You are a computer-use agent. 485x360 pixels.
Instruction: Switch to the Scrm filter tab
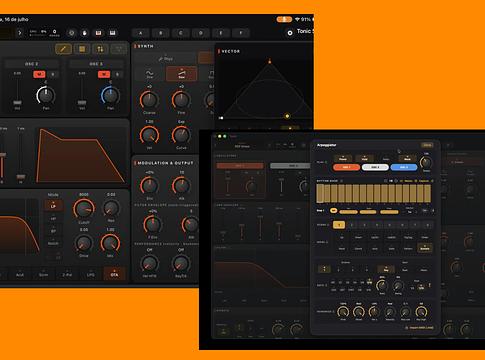tap(43, 274)
